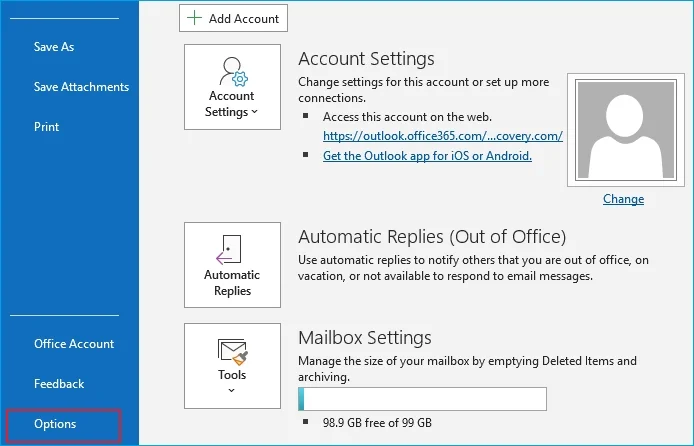Click the Change link under photo
The width and height of the screenshot is (694, 446).
click(623, 199)
